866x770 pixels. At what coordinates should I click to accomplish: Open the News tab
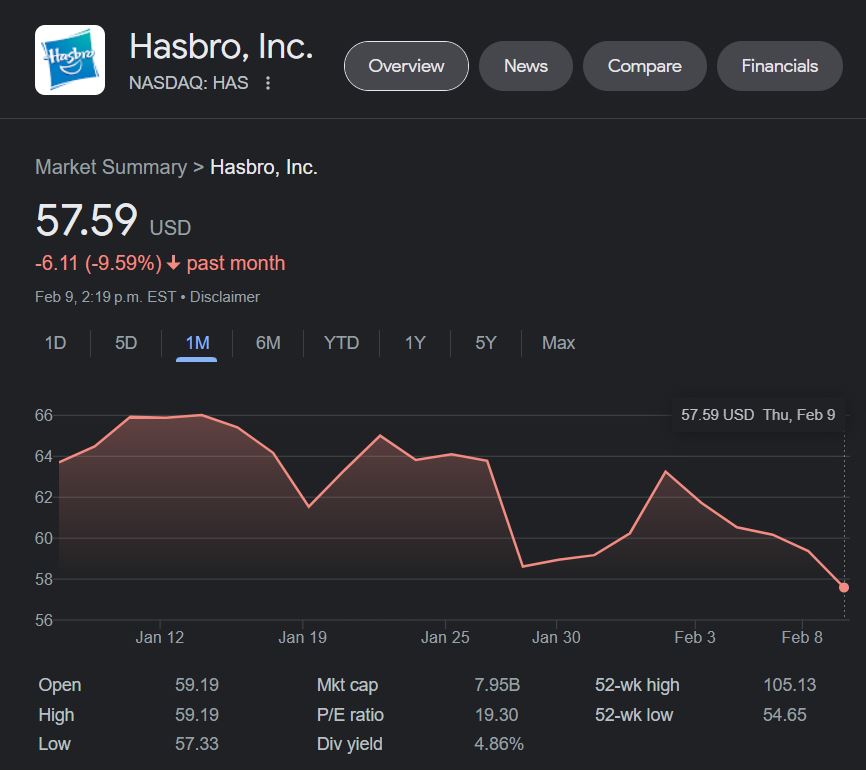[x=526, y=66]
